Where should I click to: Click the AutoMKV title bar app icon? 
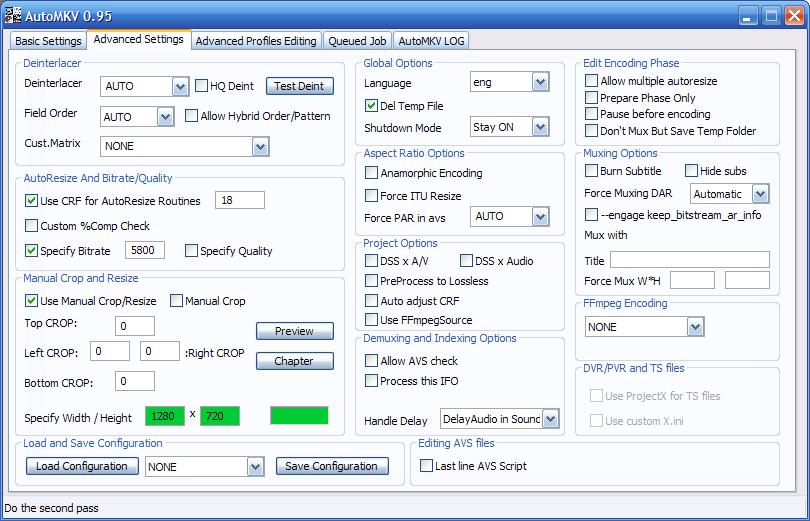pyautogui.click(x=13, y=15)
